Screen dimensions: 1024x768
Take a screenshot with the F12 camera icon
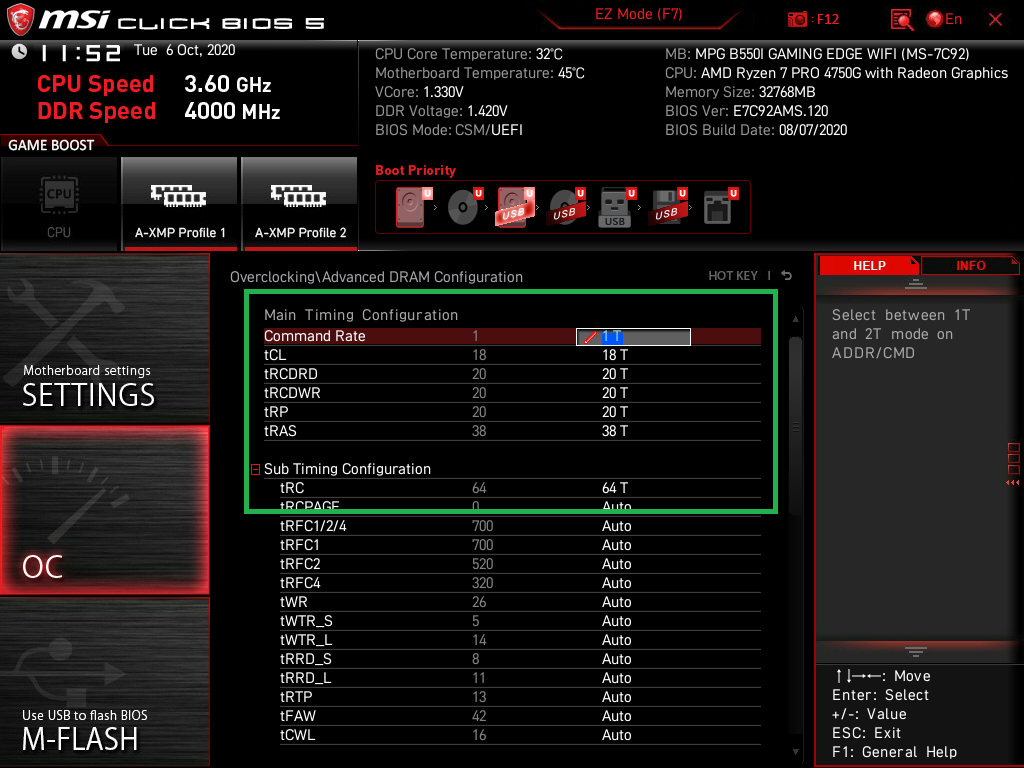(x=797, y=19)
